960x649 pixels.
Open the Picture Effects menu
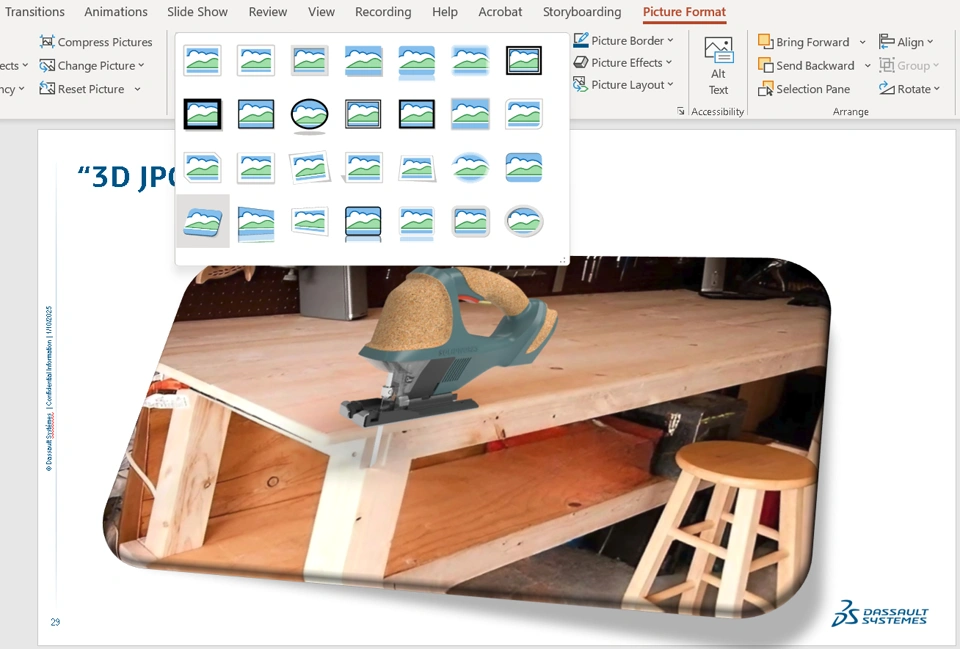(623, 62)
